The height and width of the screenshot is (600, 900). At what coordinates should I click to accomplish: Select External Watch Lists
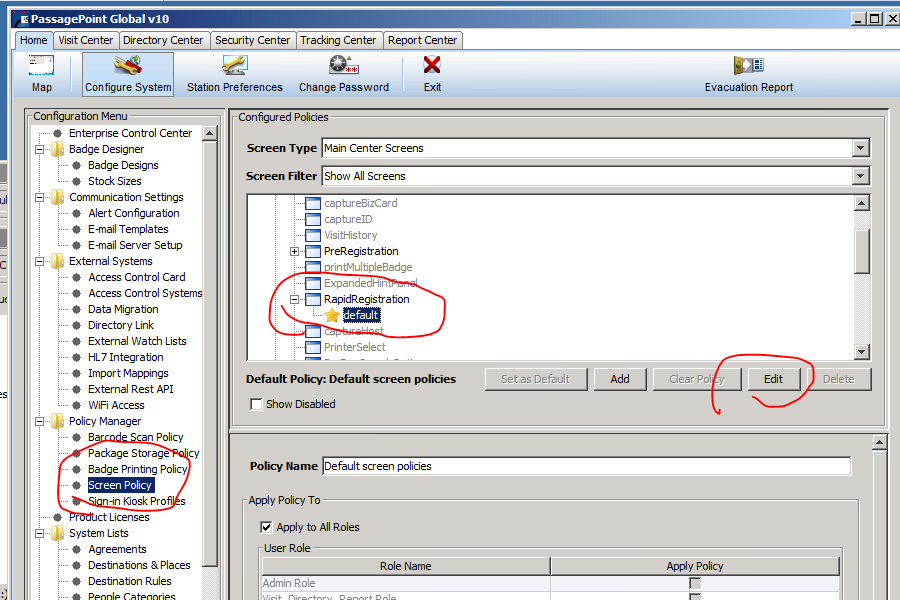[137, 341]
